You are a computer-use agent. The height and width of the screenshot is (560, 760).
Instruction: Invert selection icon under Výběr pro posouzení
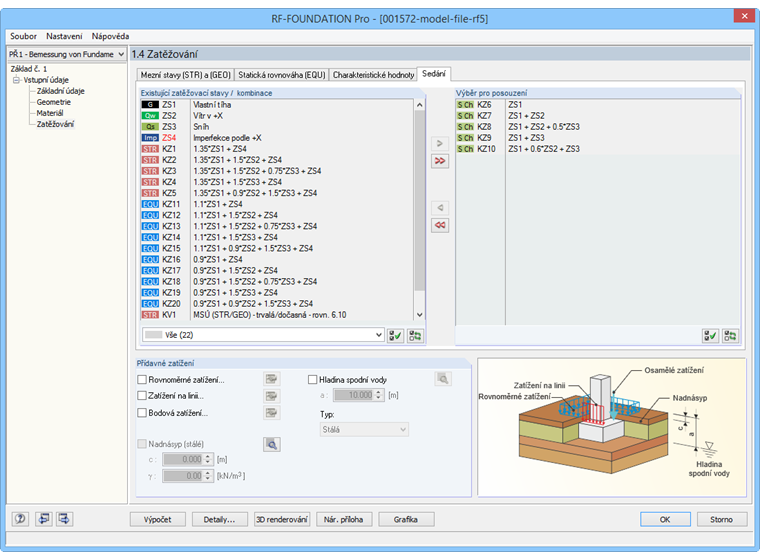coord(730,336)
